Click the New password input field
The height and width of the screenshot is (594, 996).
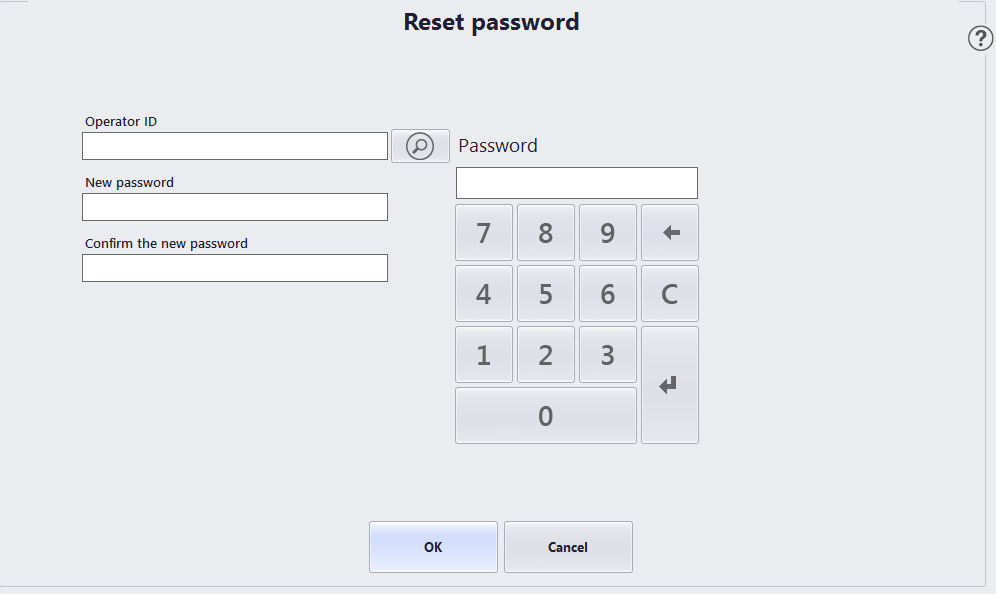234,207
